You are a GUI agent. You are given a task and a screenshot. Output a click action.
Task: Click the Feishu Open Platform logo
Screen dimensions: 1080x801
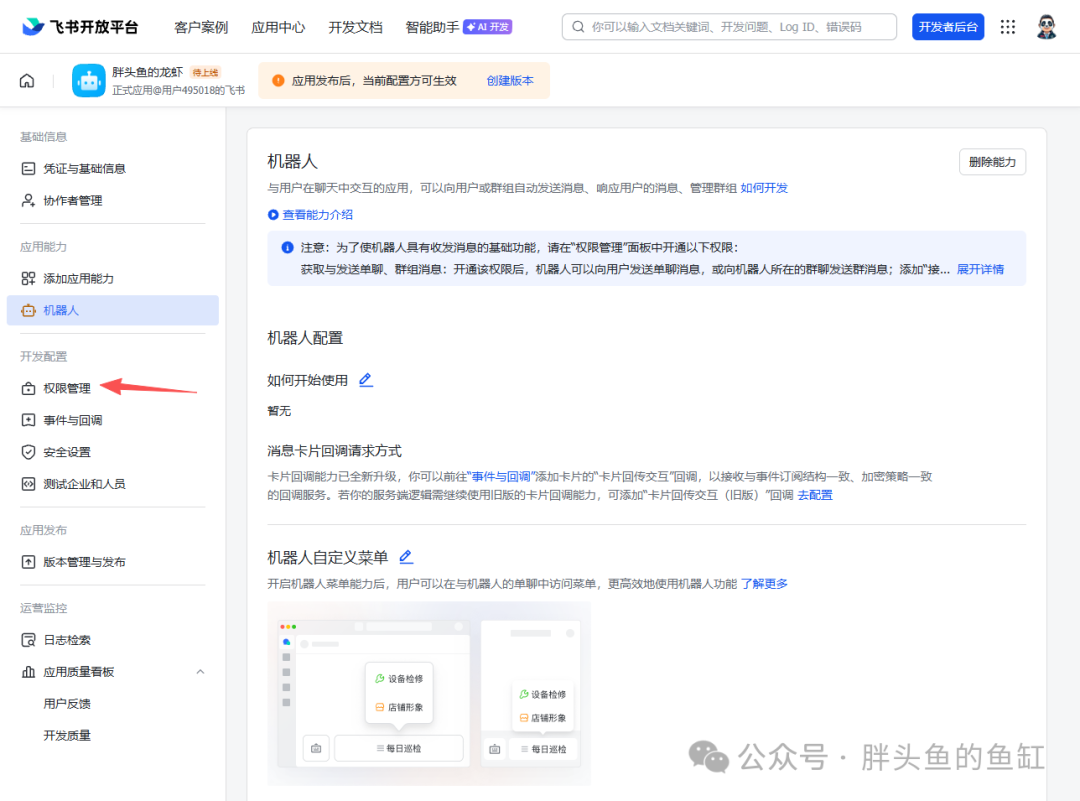pos(81,27)
